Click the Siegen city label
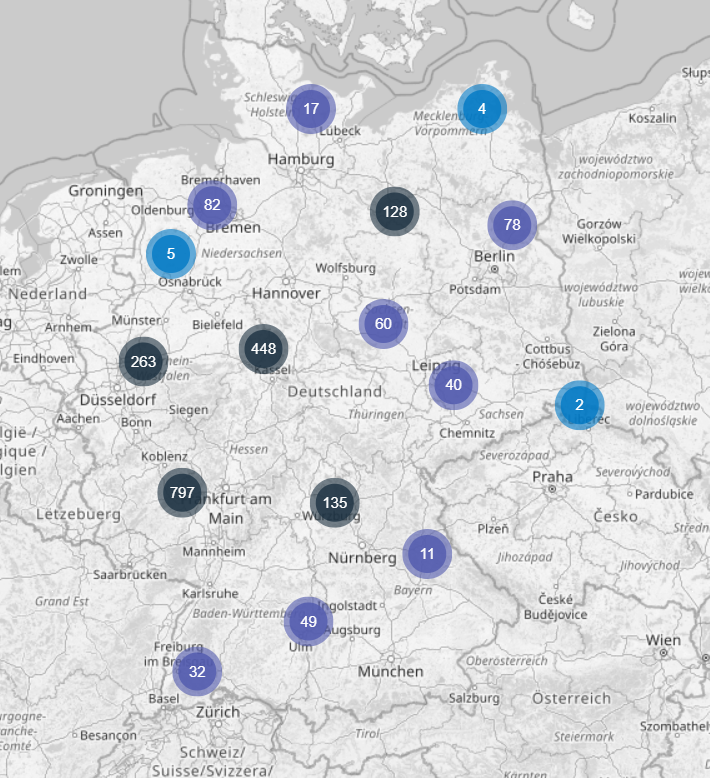 188,410
